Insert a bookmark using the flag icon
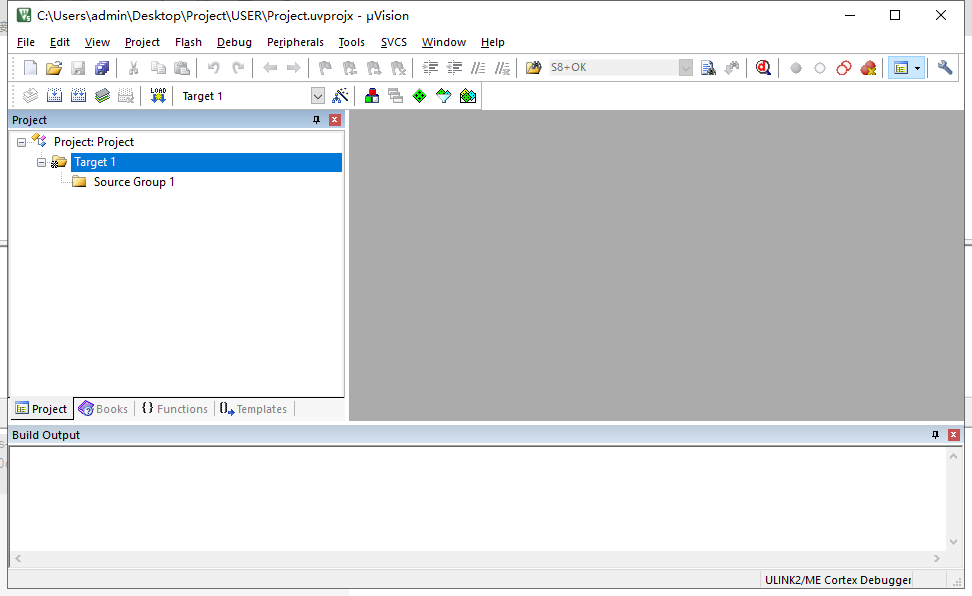 point(325,68)
